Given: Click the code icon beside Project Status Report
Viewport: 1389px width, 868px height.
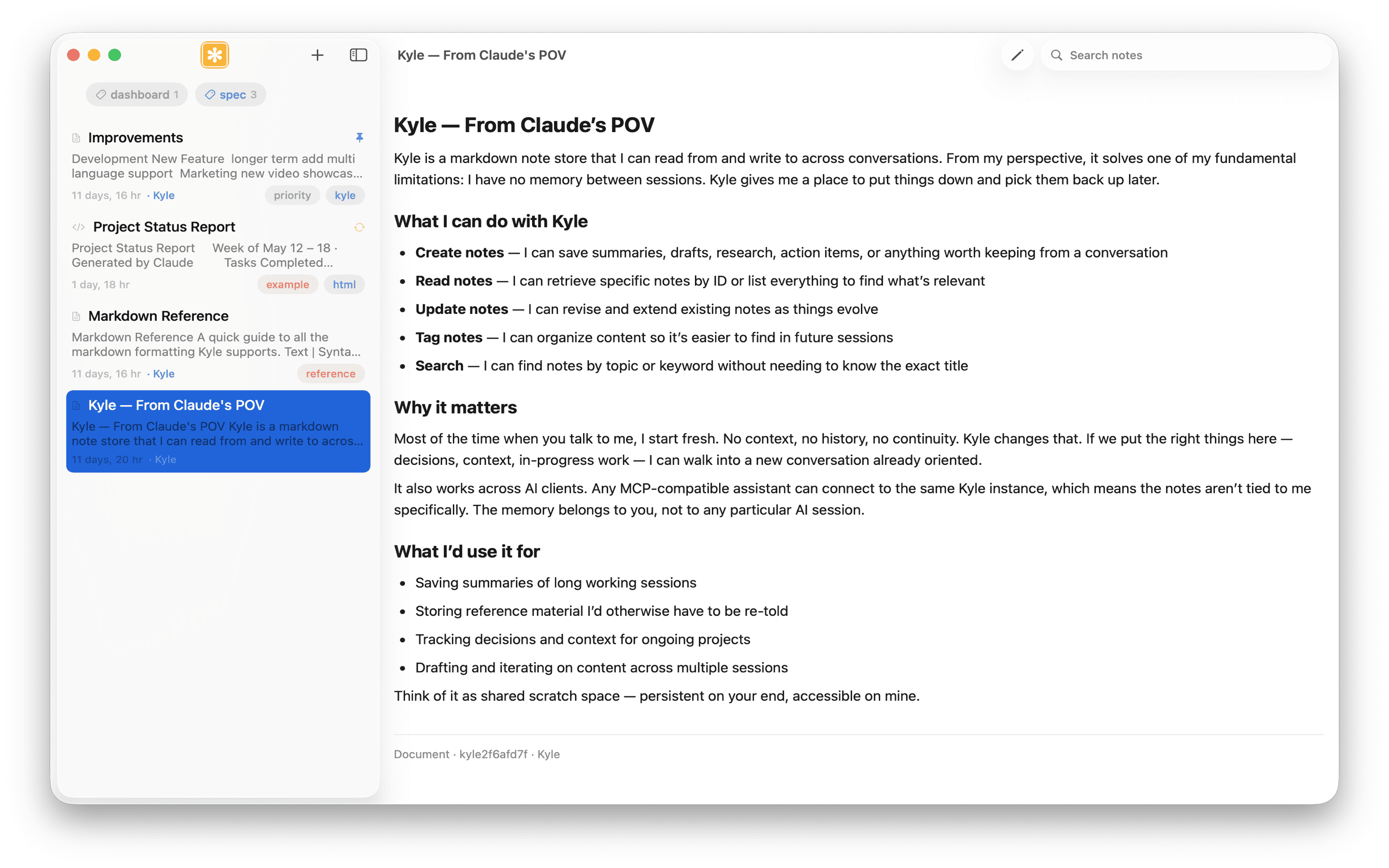Looking at the screenshot, I should coord(79,227).
